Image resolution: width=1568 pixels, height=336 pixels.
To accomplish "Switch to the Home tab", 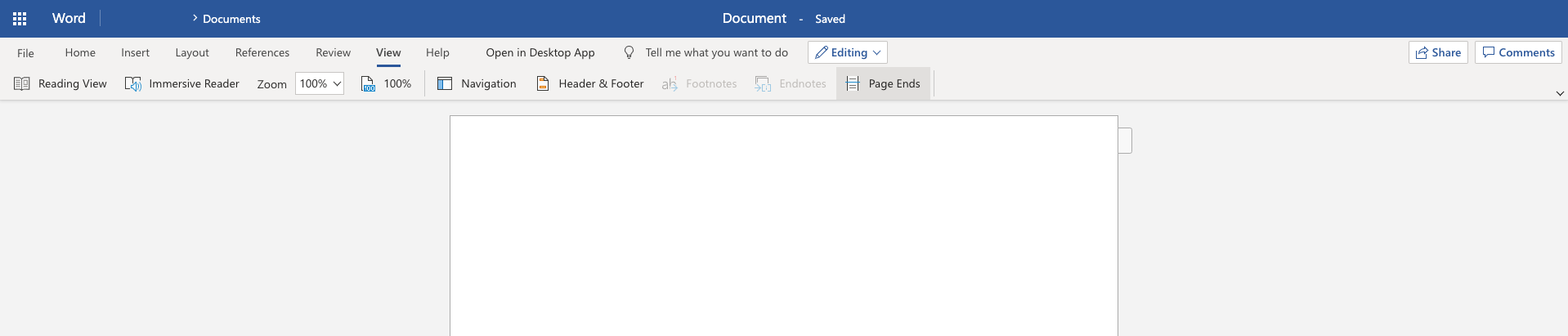I will 80,52.
